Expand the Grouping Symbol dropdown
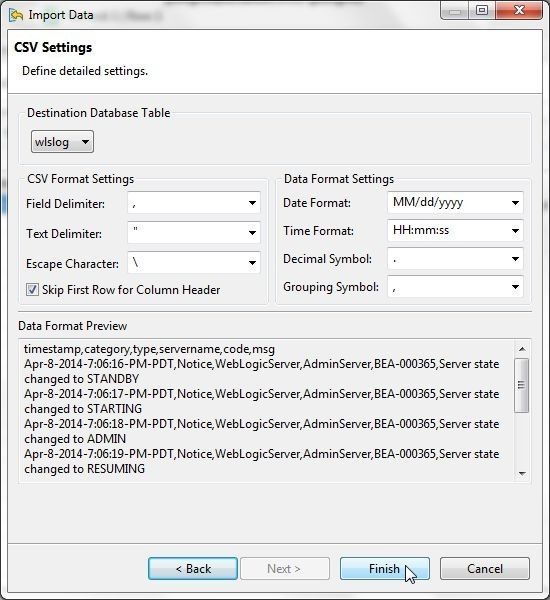550x600 pixels. pos(515,287)
